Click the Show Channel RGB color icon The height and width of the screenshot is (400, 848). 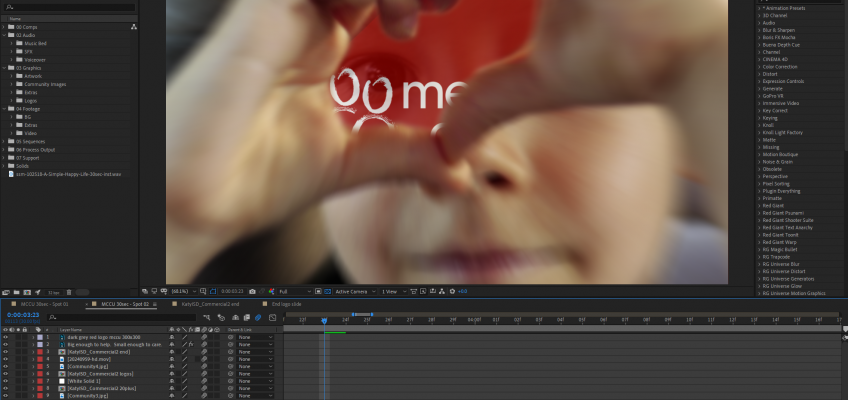(x=271, y=291)
